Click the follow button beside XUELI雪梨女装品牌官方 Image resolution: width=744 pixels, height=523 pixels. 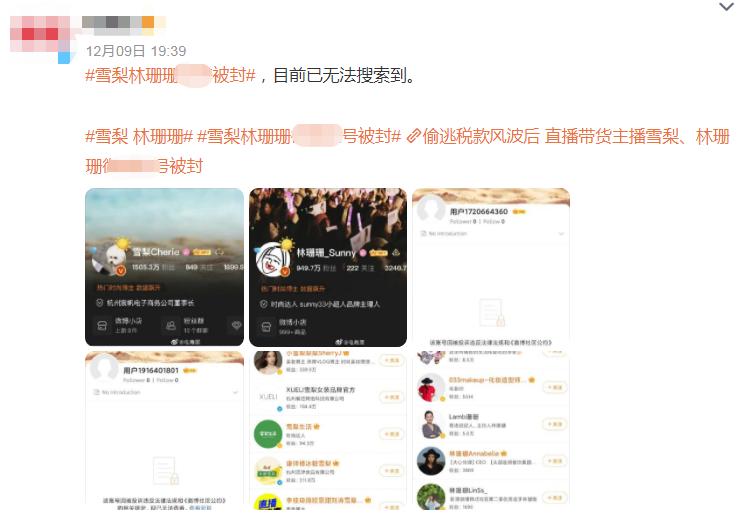[392, 397]
